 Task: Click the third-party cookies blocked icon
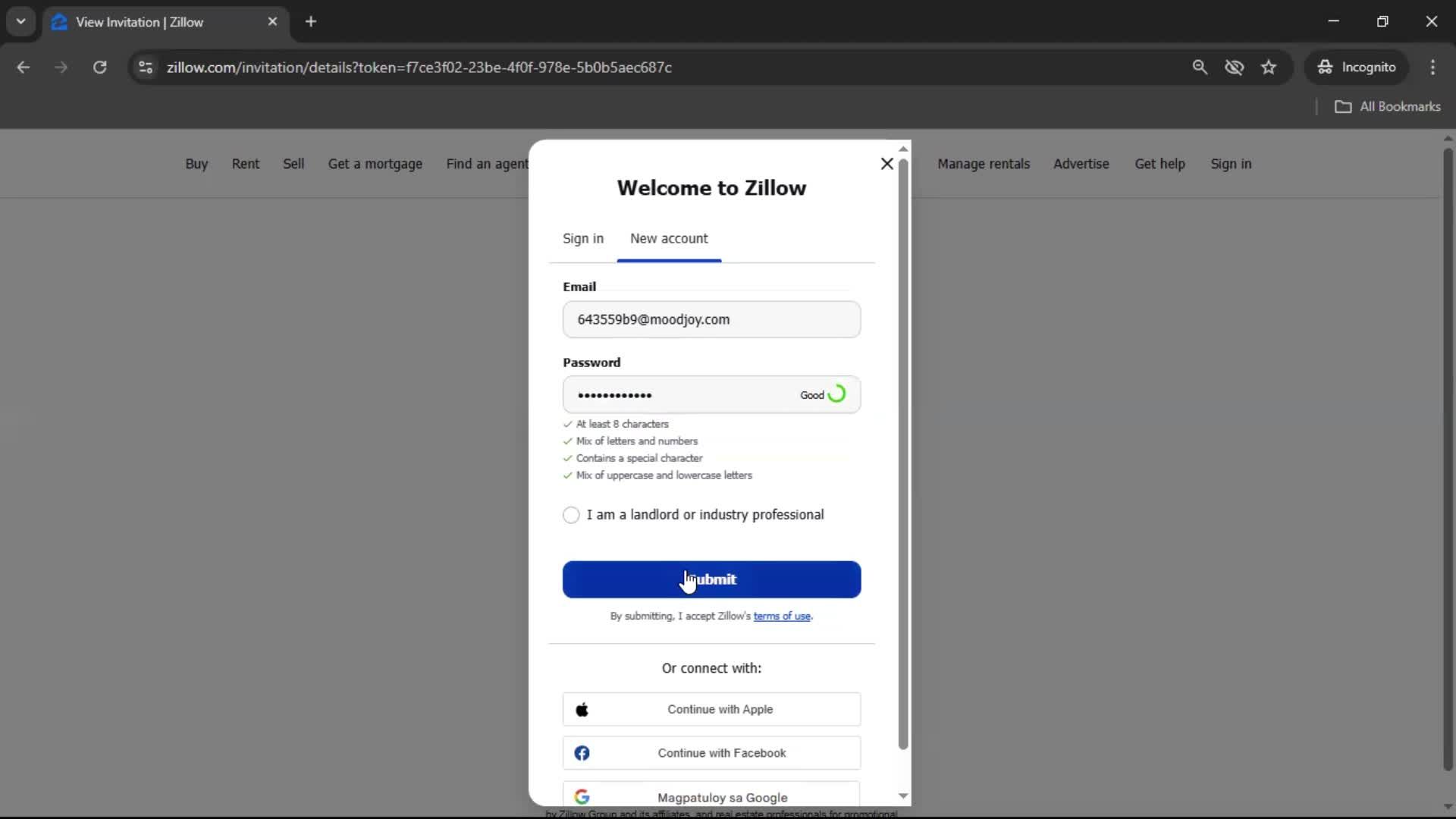point(1235,67)
